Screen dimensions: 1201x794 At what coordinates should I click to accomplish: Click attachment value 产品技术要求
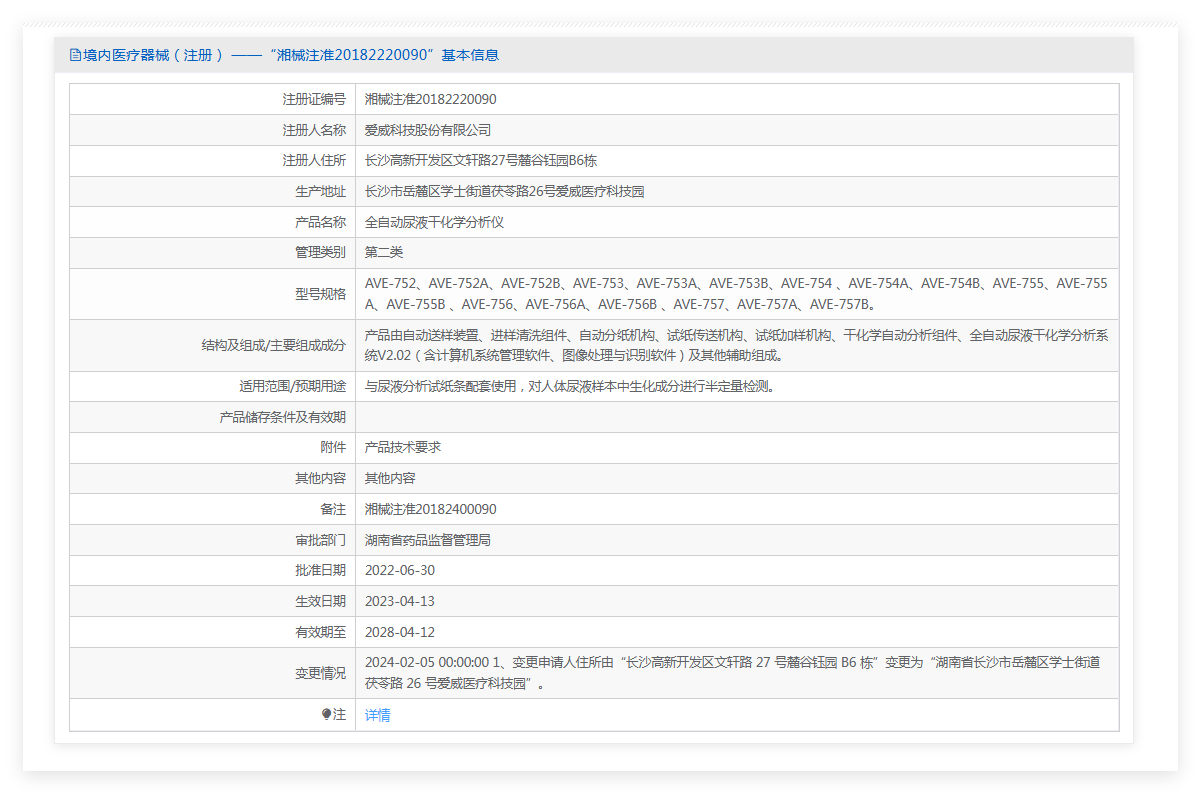click(x=403, y=447)
